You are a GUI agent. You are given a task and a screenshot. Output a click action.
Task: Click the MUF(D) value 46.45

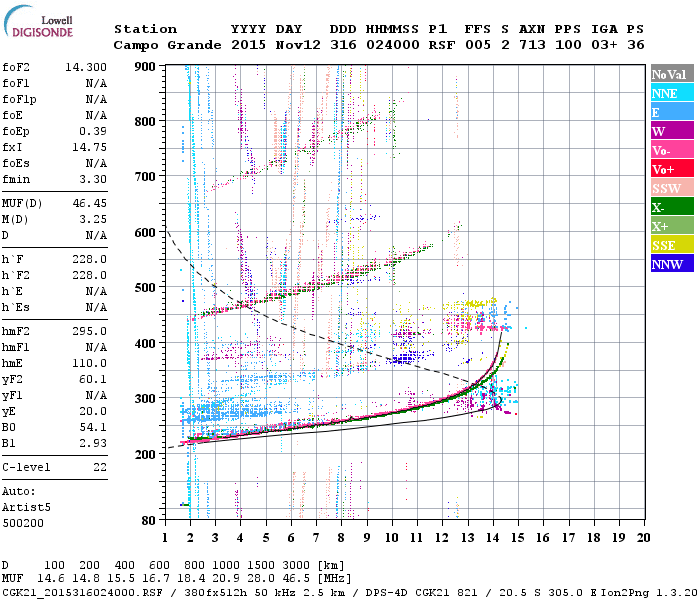point(89,204)
